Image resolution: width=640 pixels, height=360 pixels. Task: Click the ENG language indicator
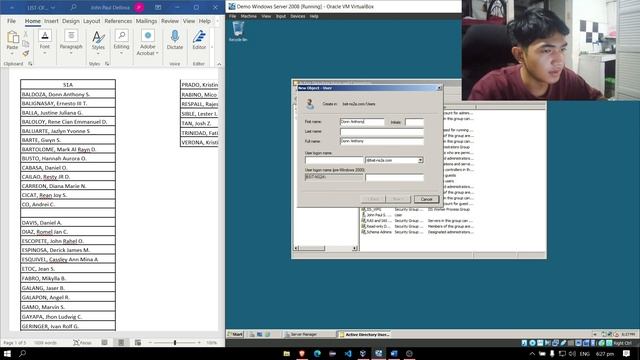point(584,353)
